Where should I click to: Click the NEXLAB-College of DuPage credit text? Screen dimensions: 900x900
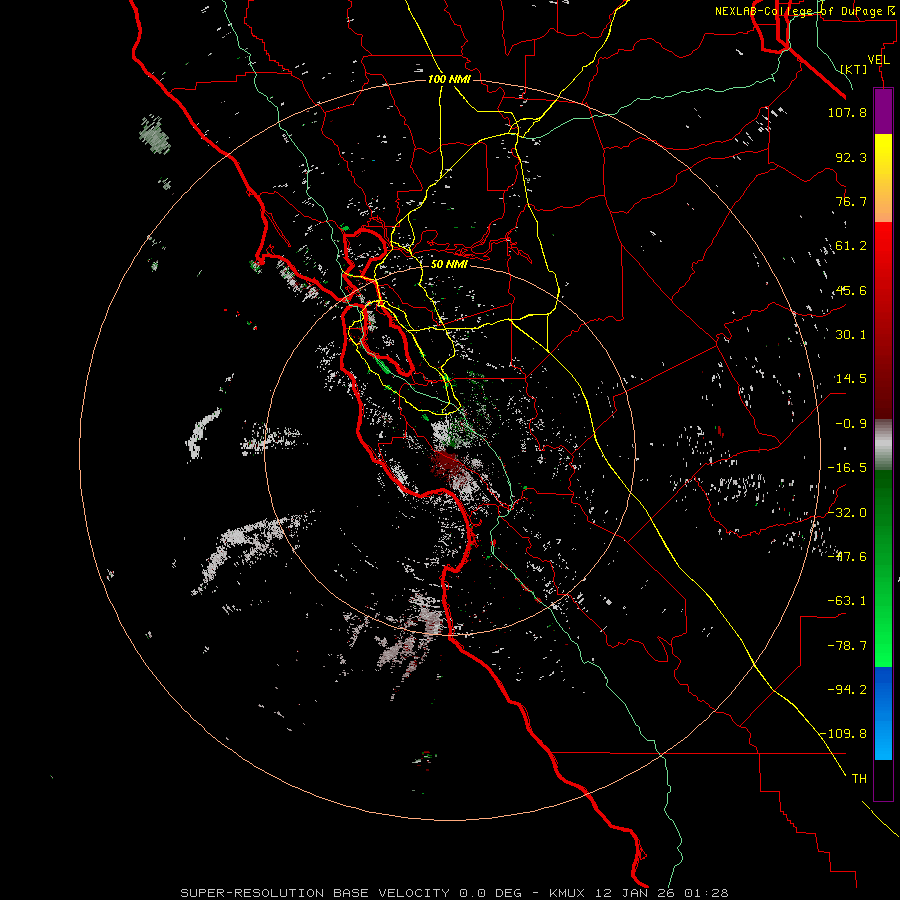806,11
